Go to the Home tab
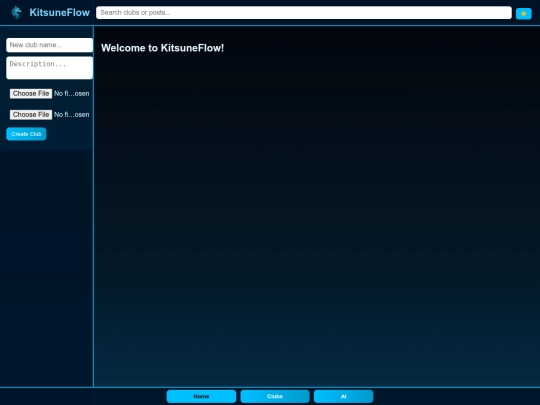 pos(201,396)
